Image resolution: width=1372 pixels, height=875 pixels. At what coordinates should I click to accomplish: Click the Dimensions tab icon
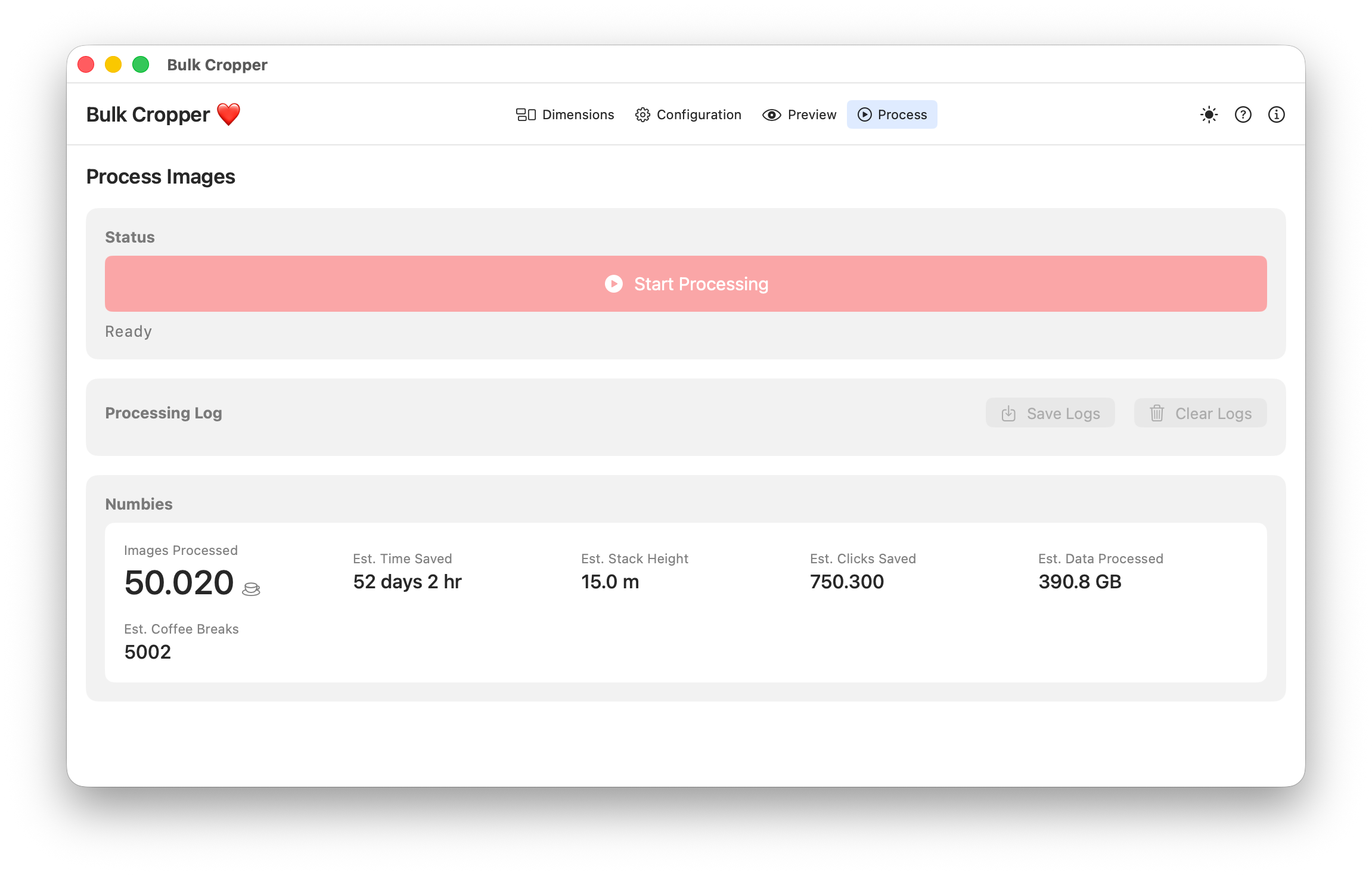point(526,114)
